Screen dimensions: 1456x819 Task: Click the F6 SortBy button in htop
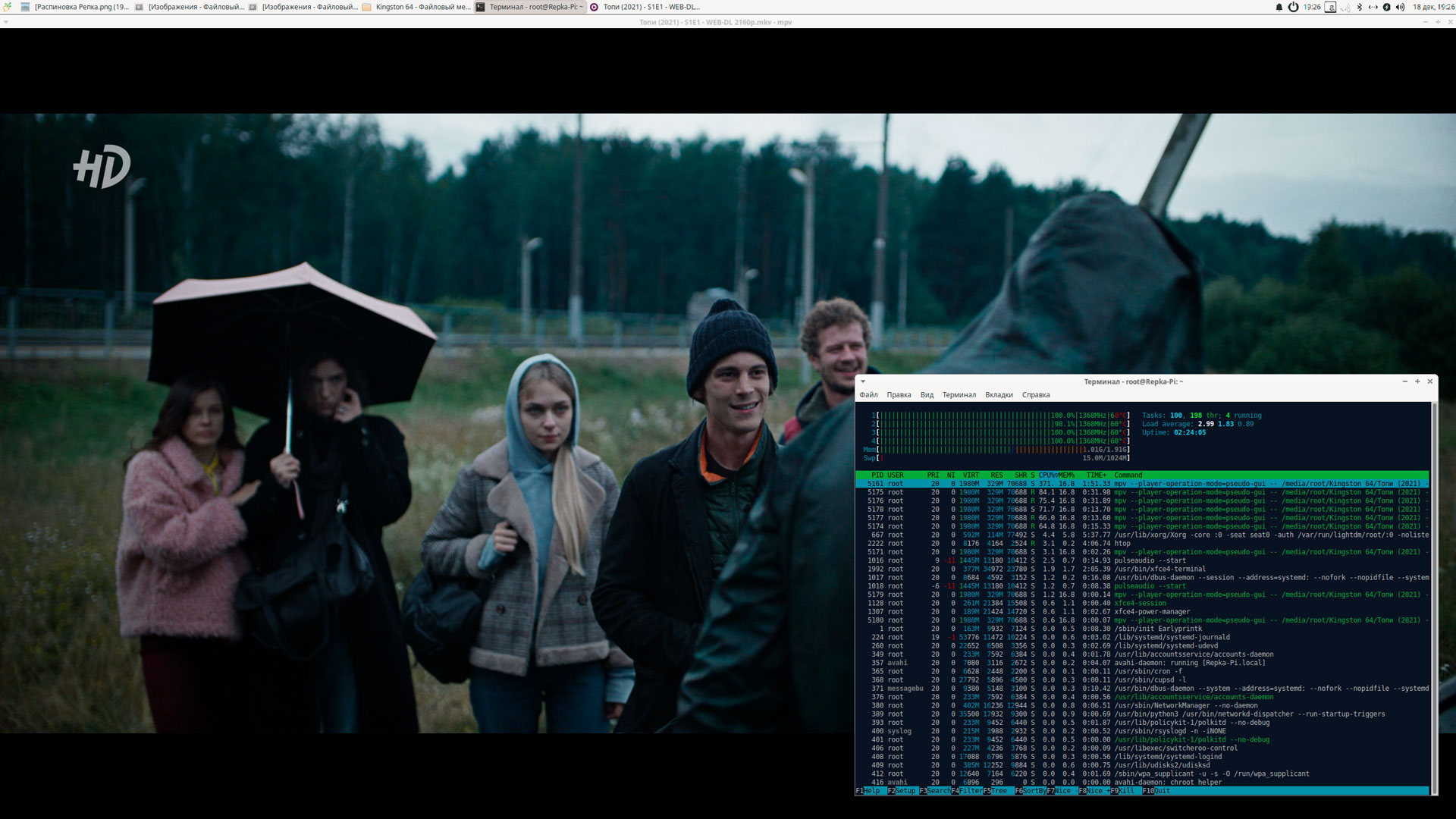pos(1034,791)
